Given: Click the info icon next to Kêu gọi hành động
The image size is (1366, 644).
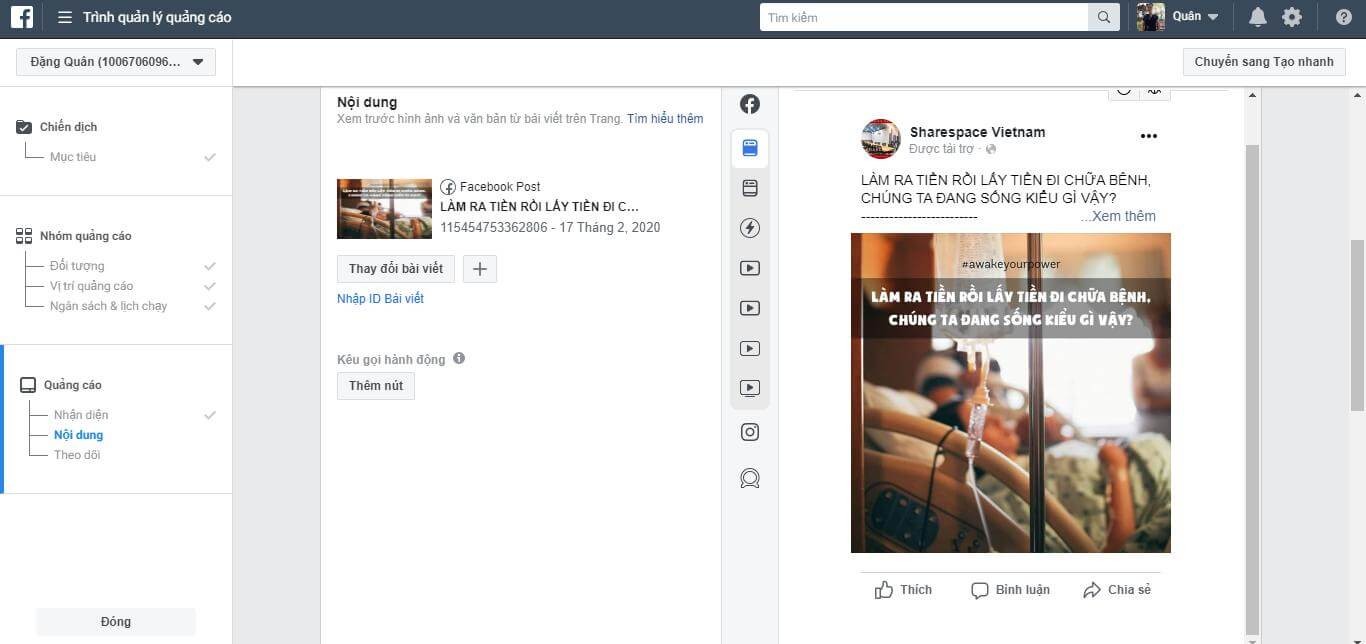Looking at the screenshot, I should (459, 358).
